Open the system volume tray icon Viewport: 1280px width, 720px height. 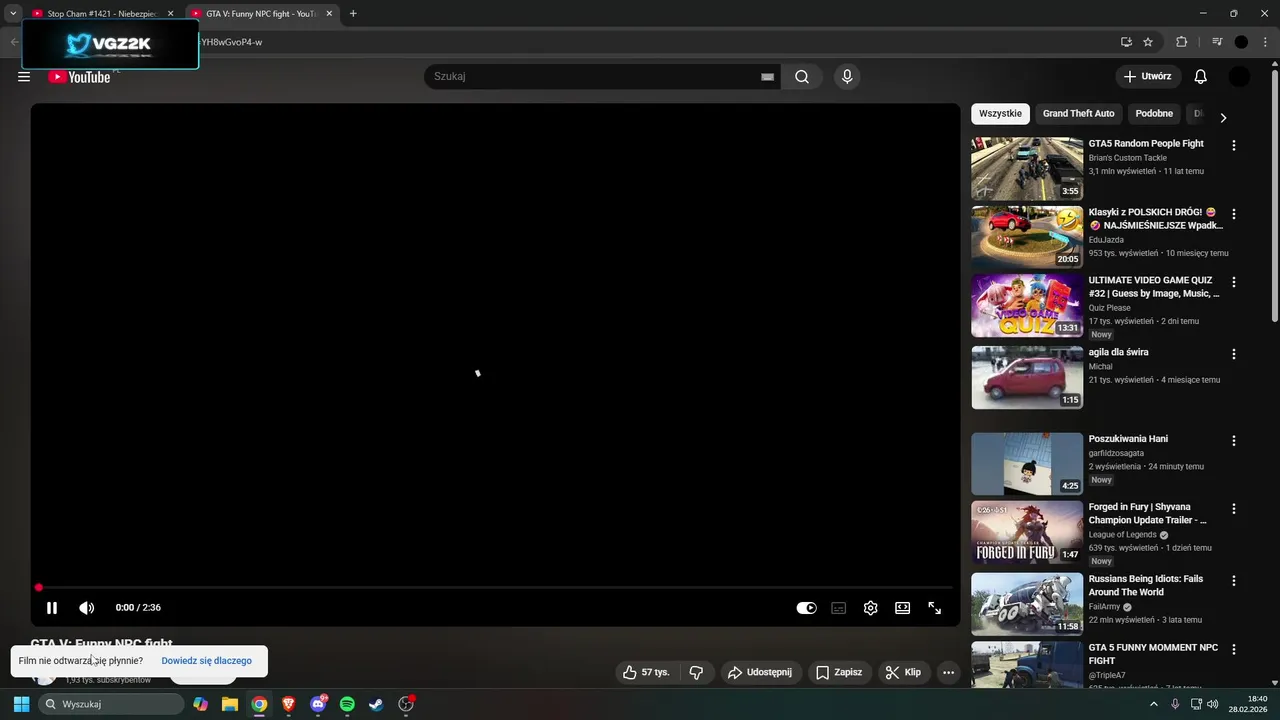[x=1212, y=704]
